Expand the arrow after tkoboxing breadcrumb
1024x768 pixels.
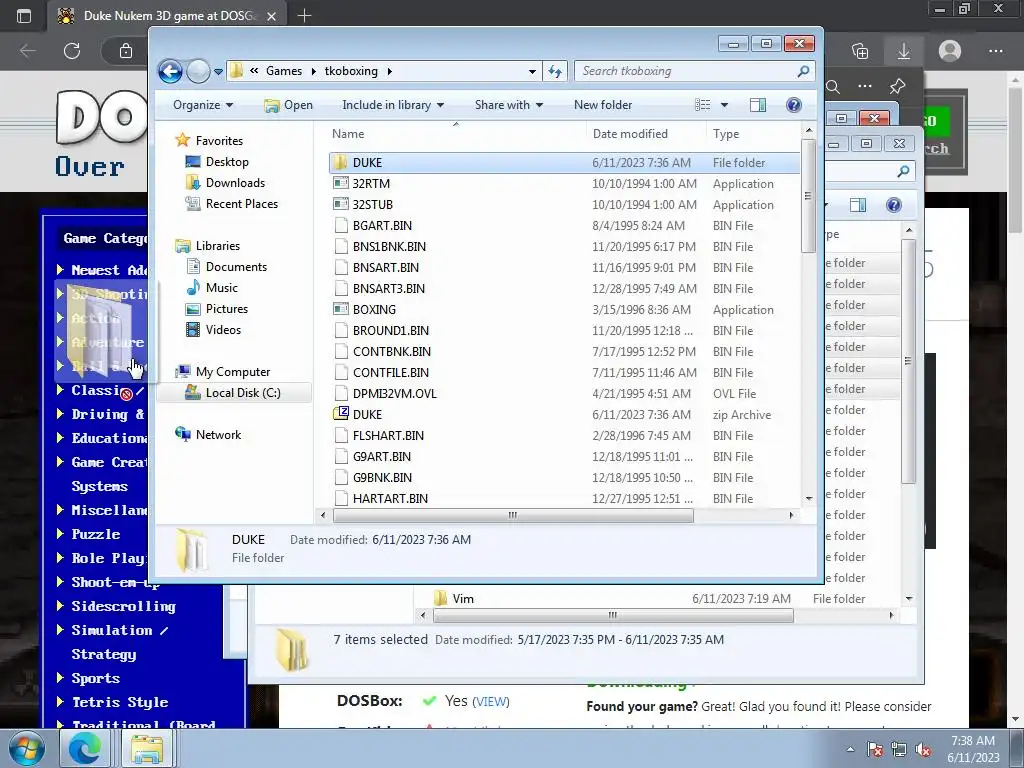[x=389, y=72]
